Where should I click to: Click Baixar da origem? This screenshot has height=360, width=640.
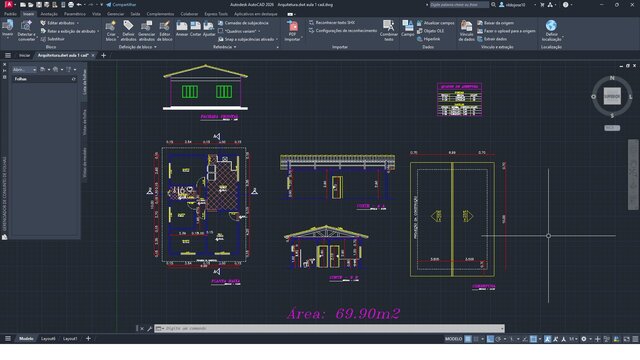click(x=495, y=23)
